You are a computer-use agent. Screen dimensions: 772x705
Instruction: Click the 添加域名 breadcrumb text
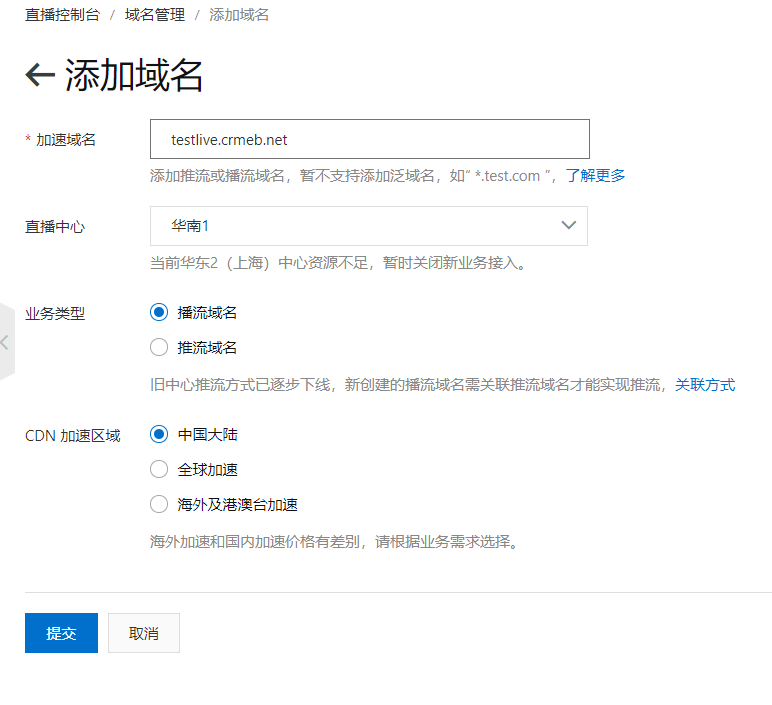coord(239,15)
